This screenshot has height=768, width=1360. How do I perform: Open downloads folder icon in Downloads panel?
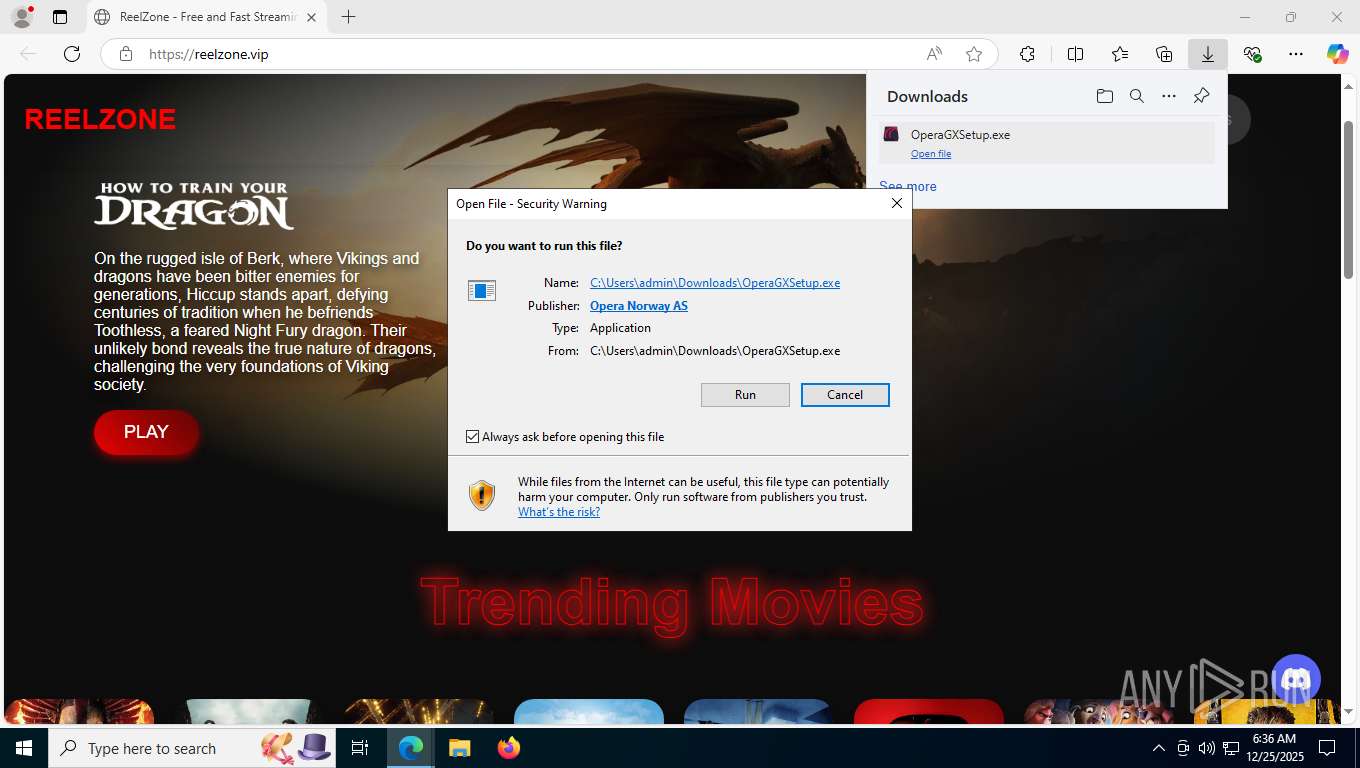pos(1104,96)
